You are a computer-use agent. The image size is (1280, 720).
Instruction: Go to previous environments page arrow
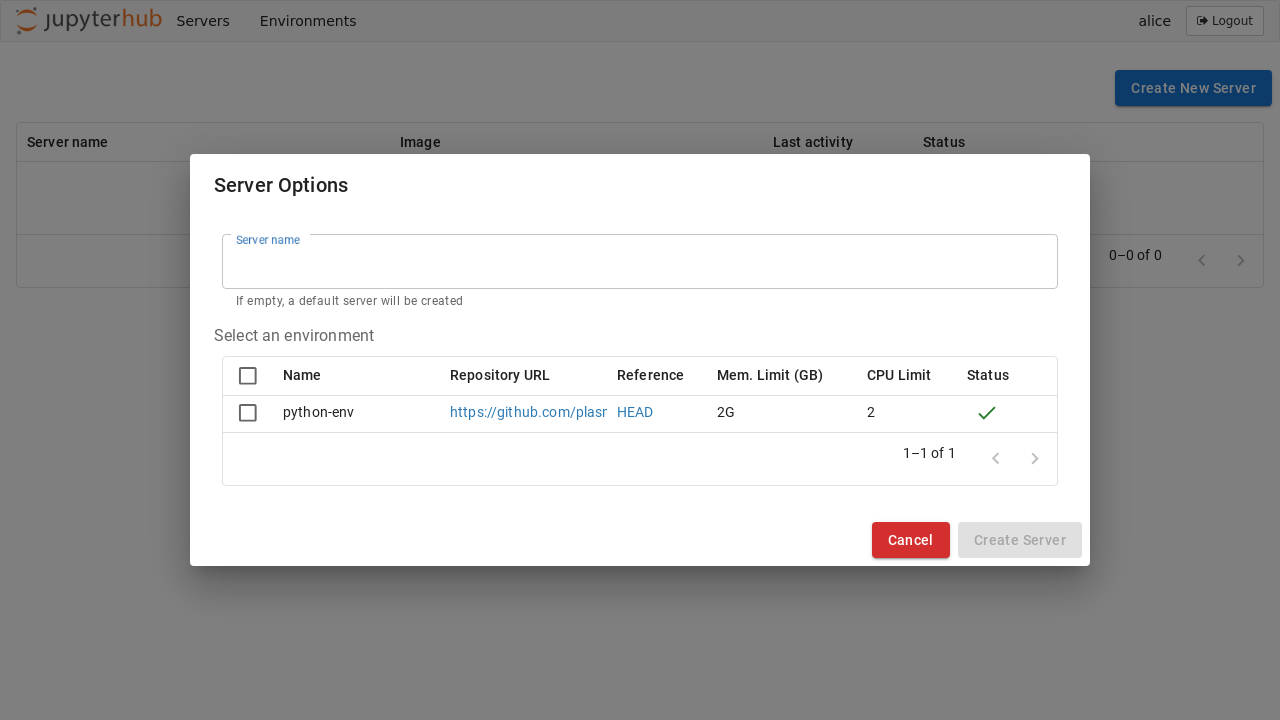(x=995, y=459)
